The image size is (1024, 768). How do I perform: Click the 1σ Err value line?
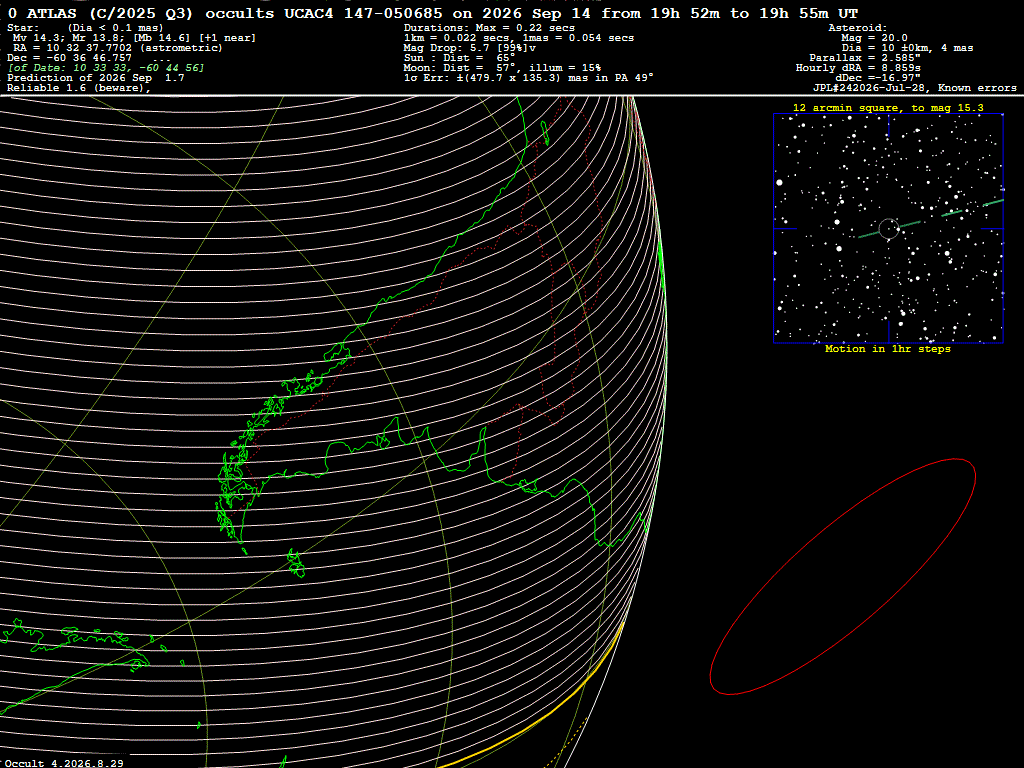[x=528, y=78]
